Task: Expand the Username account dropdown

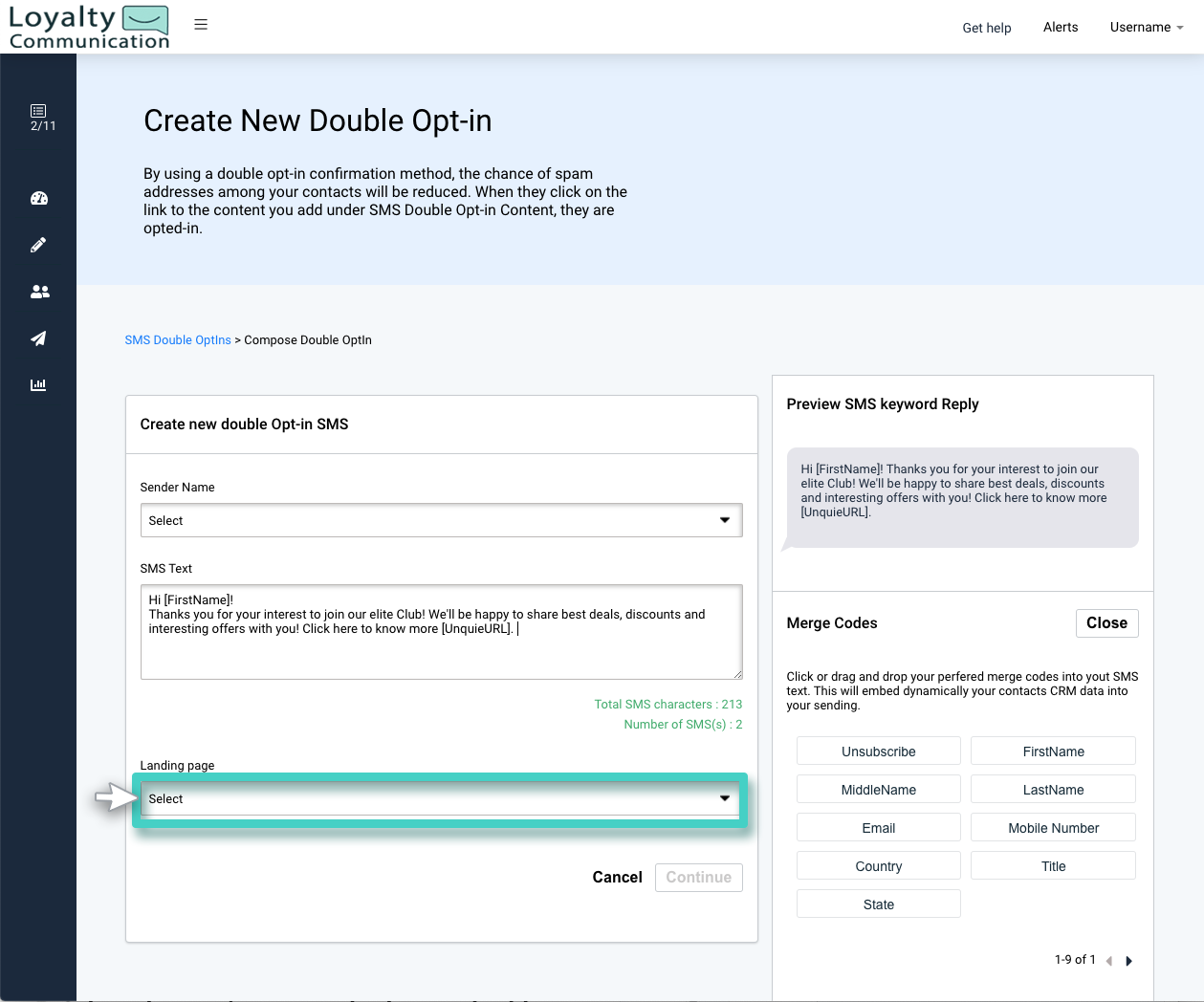Action: click(x=1146, y=27)
